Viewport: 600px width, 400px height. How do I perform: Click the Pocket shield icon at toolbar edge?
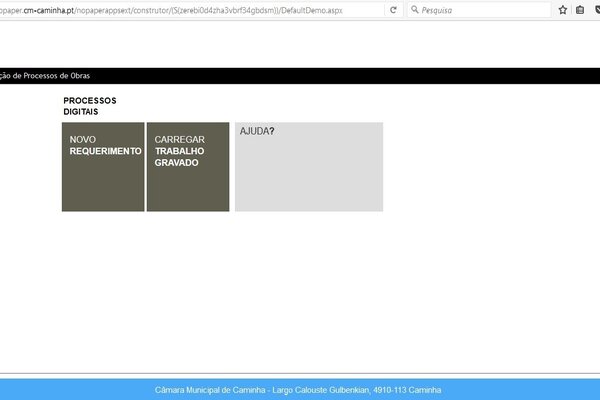tap(596, 9)
